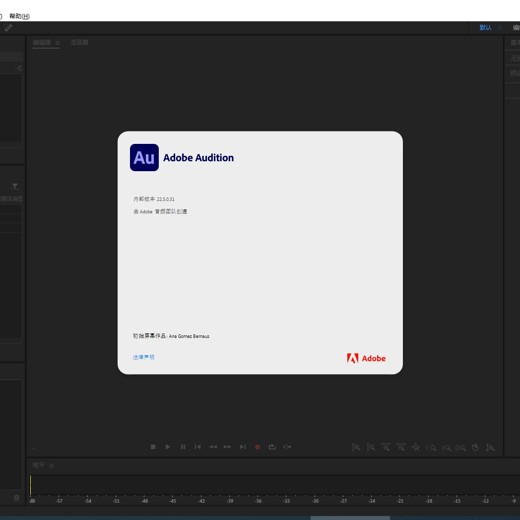Screen dimensions: 520x520
Task: Toggle Loop Playback in transport bar
Action: (272, 447)
